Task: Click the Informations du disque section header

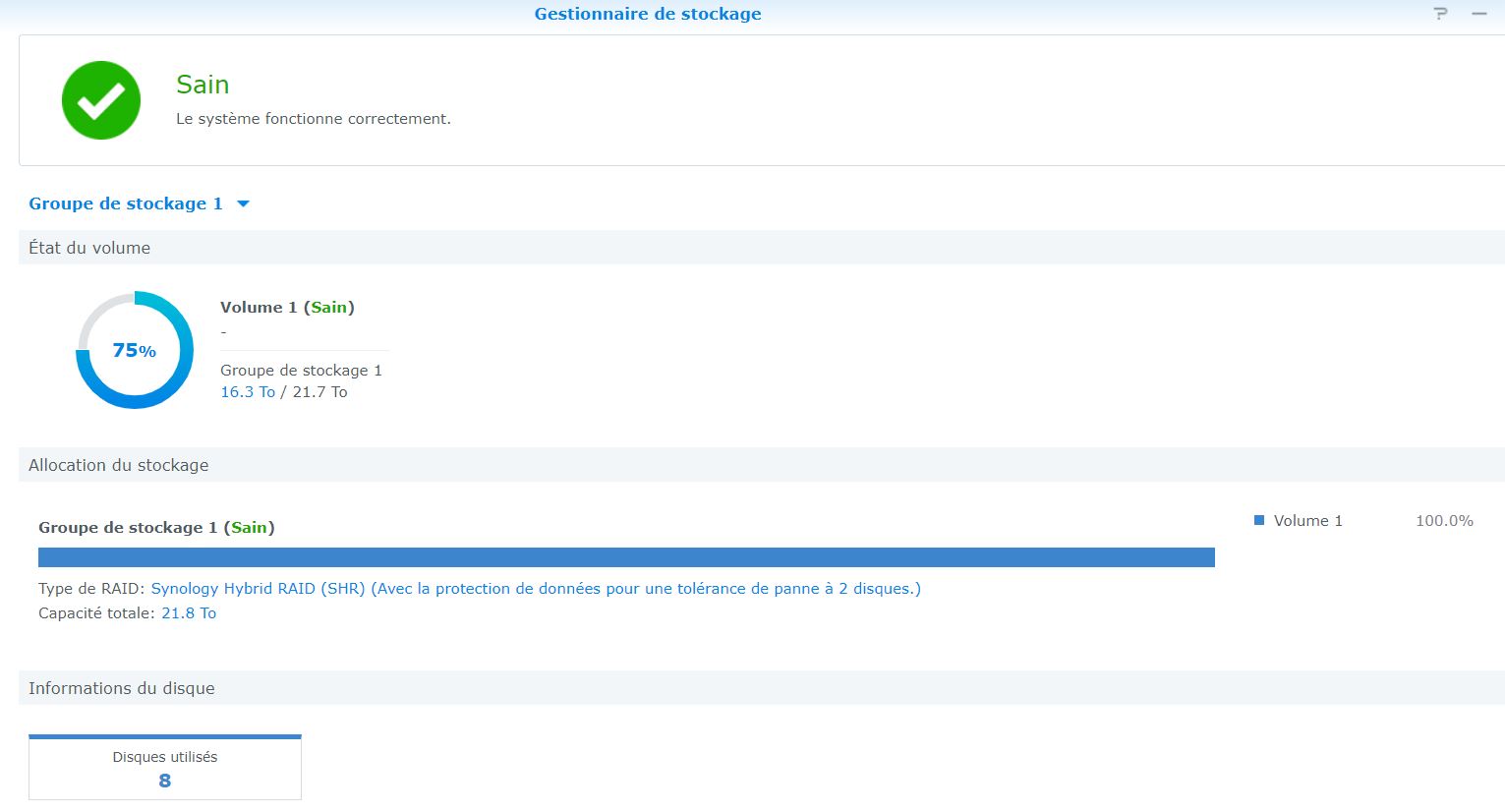Action: (762, 688)
